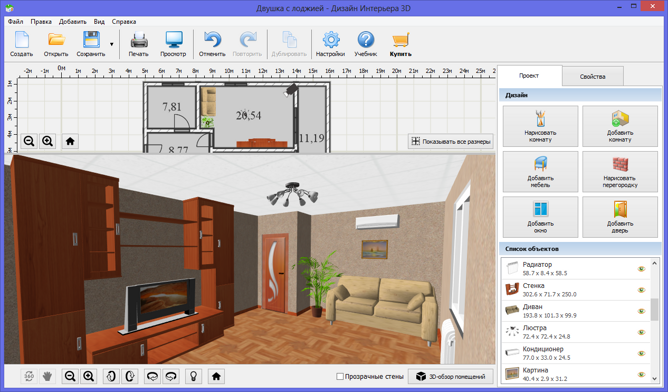Screen dimensions: 668x392
Task: Open Настройки gear icon
Action: pyautogui.click(x=331, y=40)
